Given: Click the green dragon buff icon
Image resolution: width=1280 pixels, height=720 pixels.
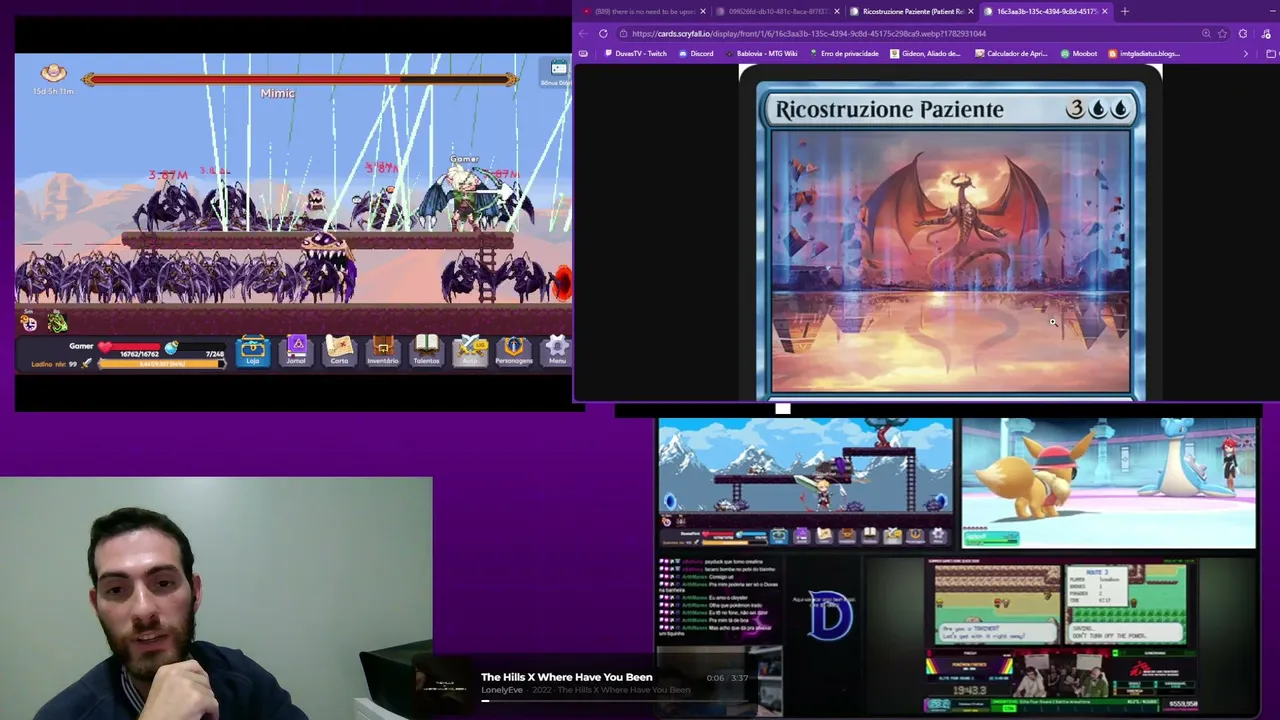Looking at the screenshot, I should pyautogui.click(x=58, y=322).
